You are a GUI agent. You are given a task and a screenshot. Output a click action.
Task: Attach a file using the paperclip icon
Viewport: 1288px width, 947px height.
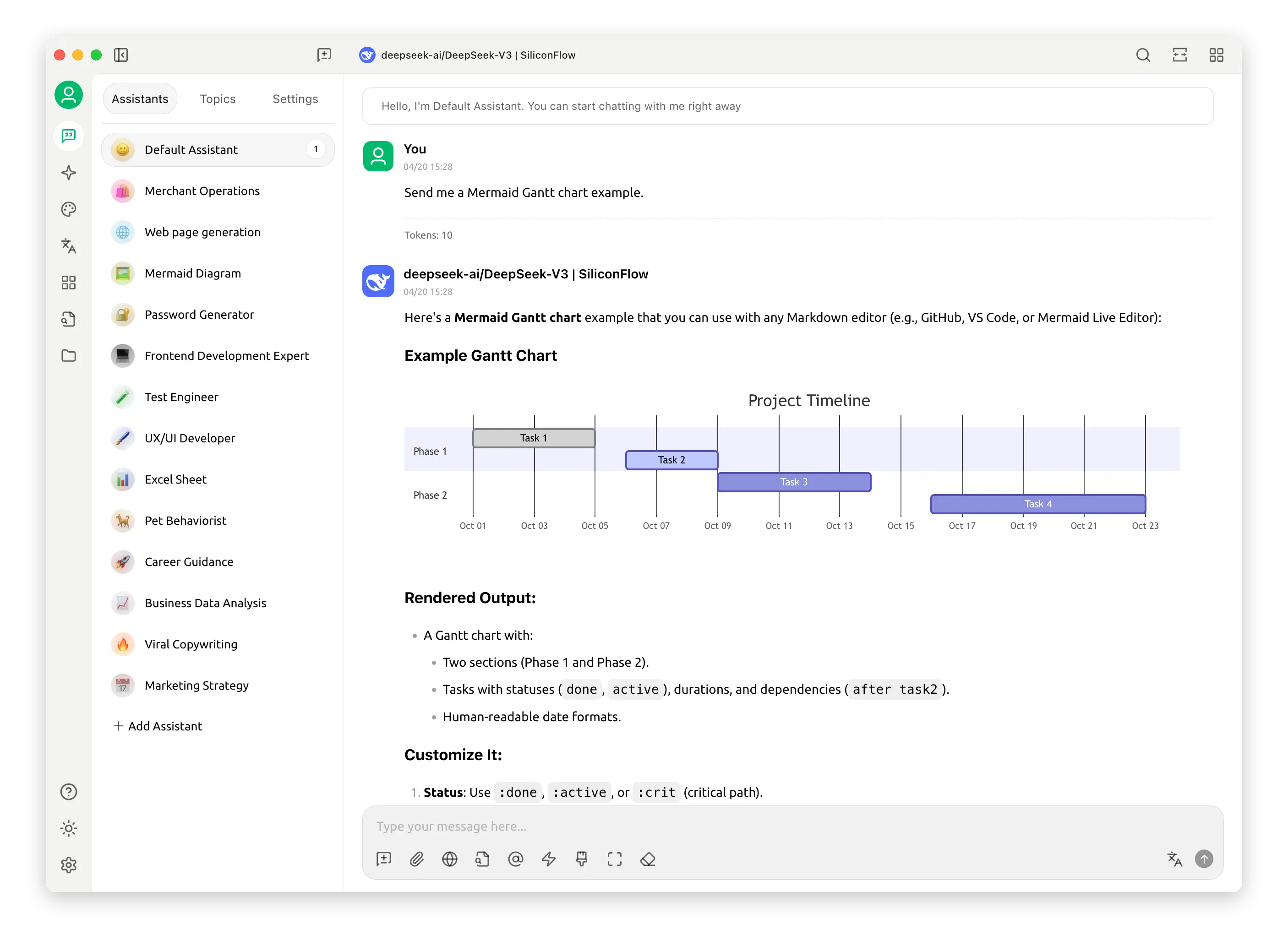coord(417,859)
